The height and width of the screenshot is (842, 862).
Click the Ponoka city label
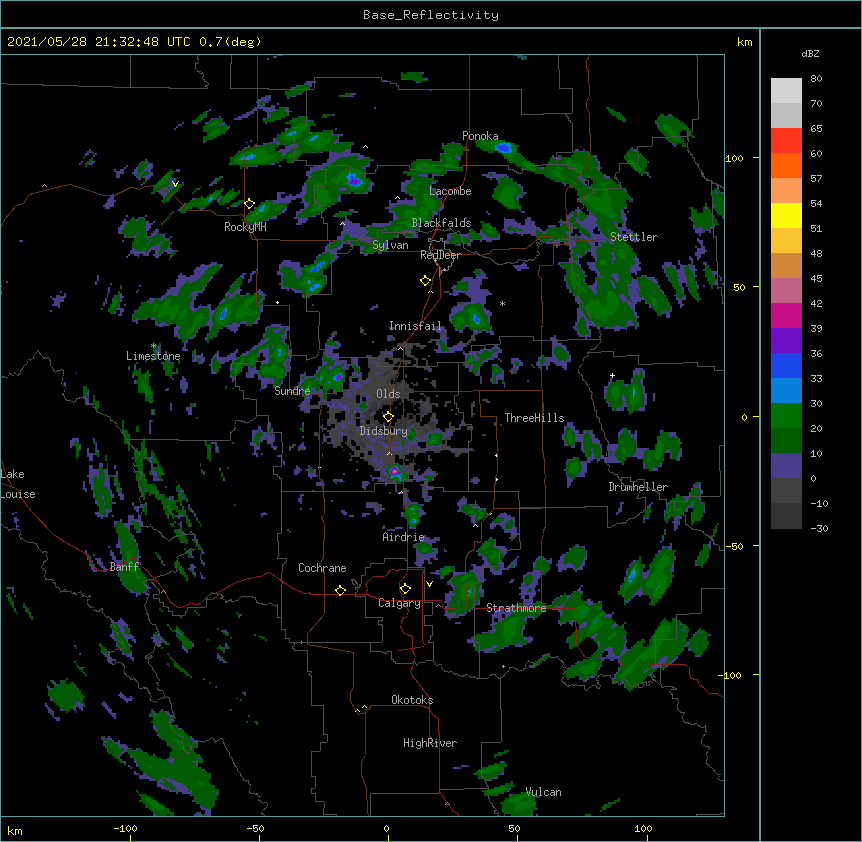(480, 136)
